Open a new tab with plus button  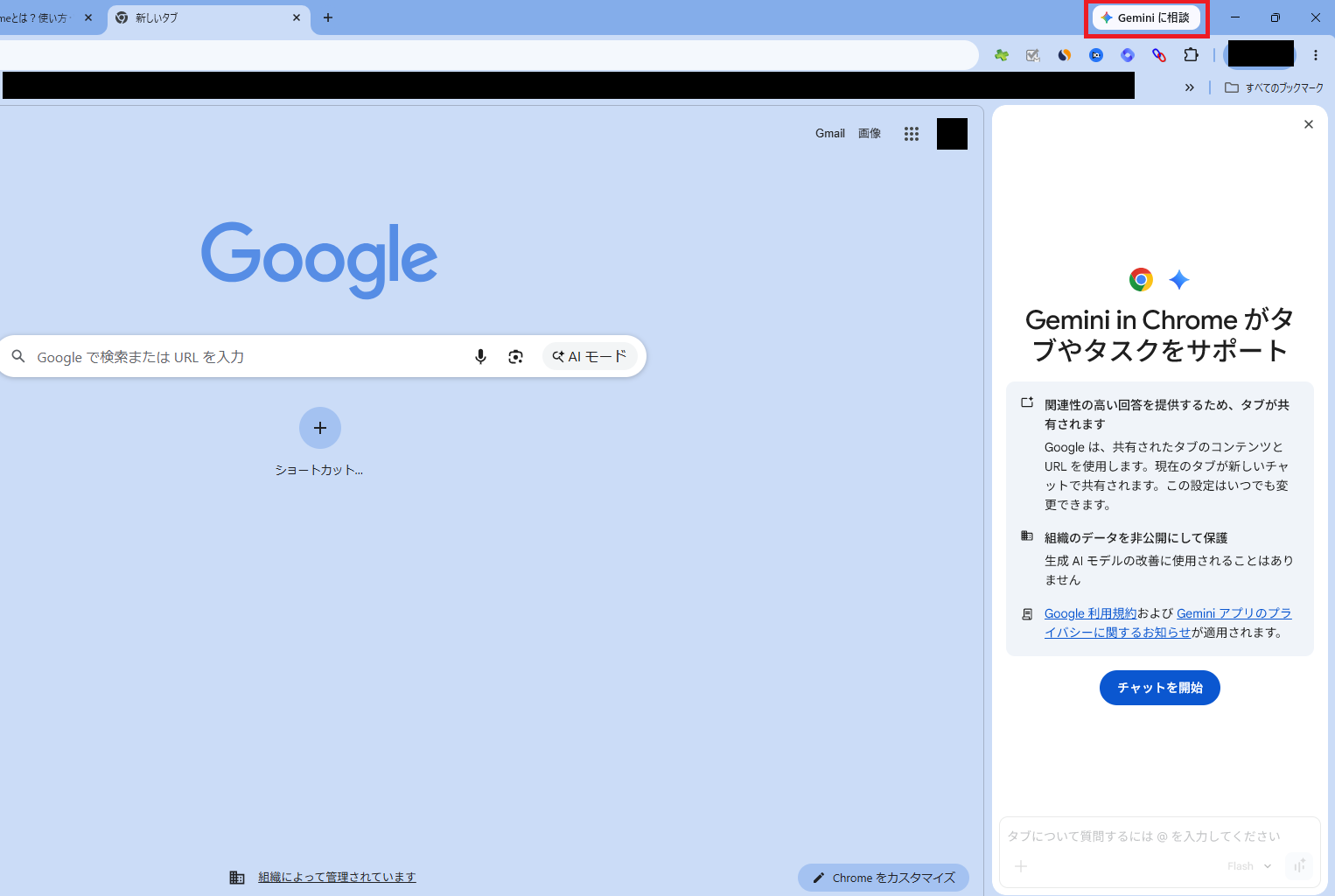328,17
